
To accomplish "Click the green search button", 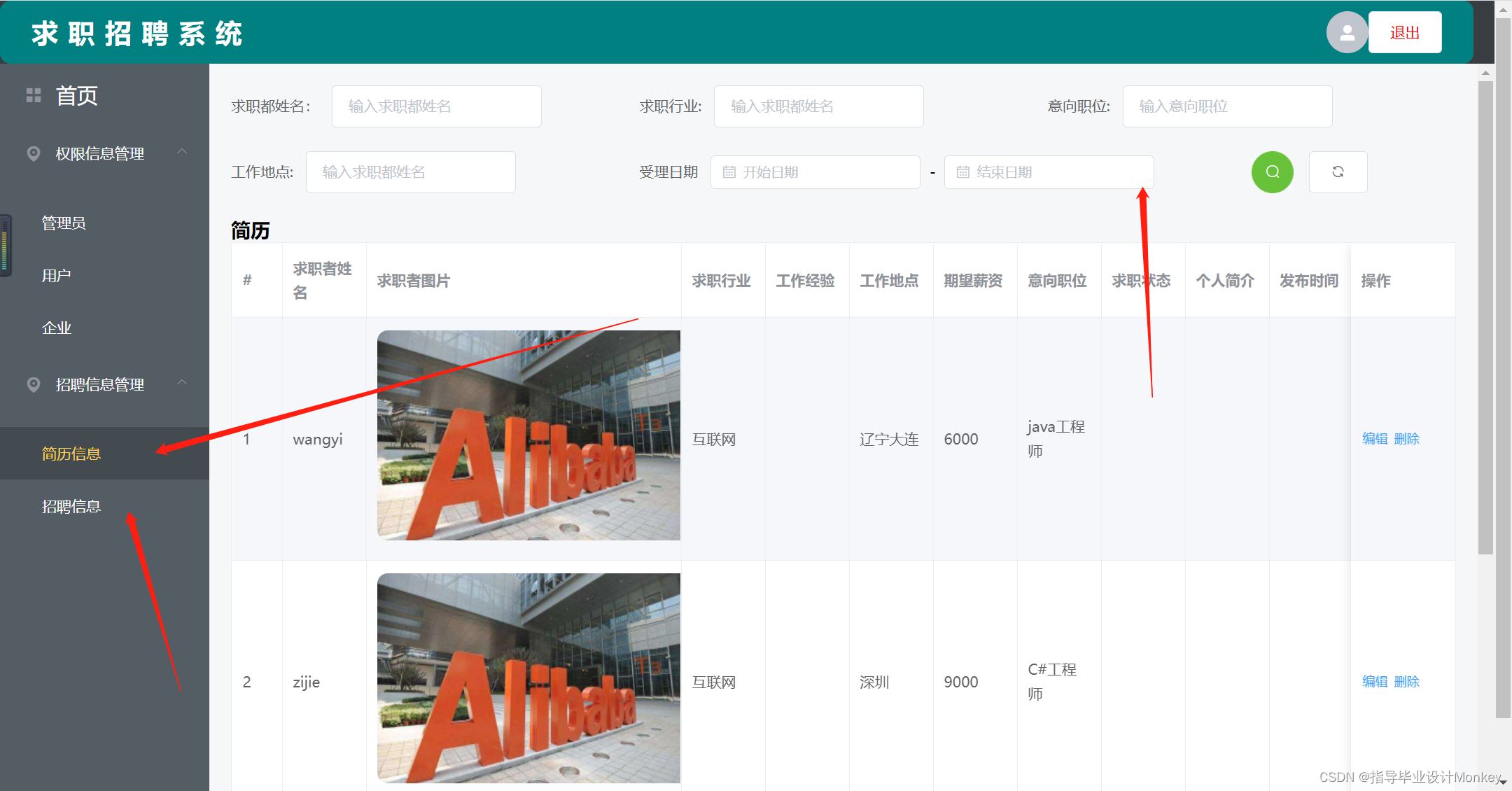I will pos(1272,172).
